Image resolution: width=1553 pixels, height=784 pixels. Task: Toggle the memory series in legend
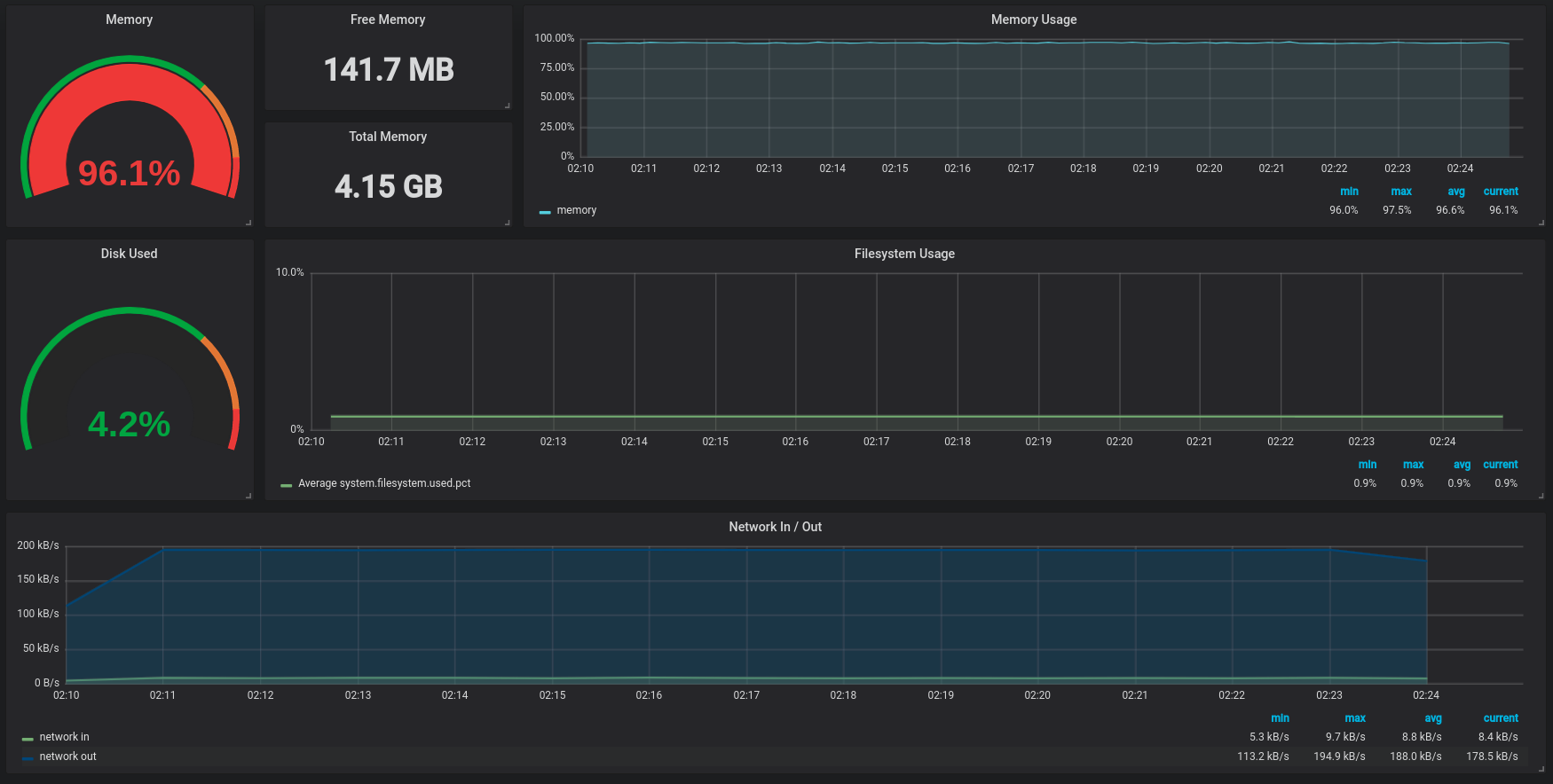(x=577, y=210)
